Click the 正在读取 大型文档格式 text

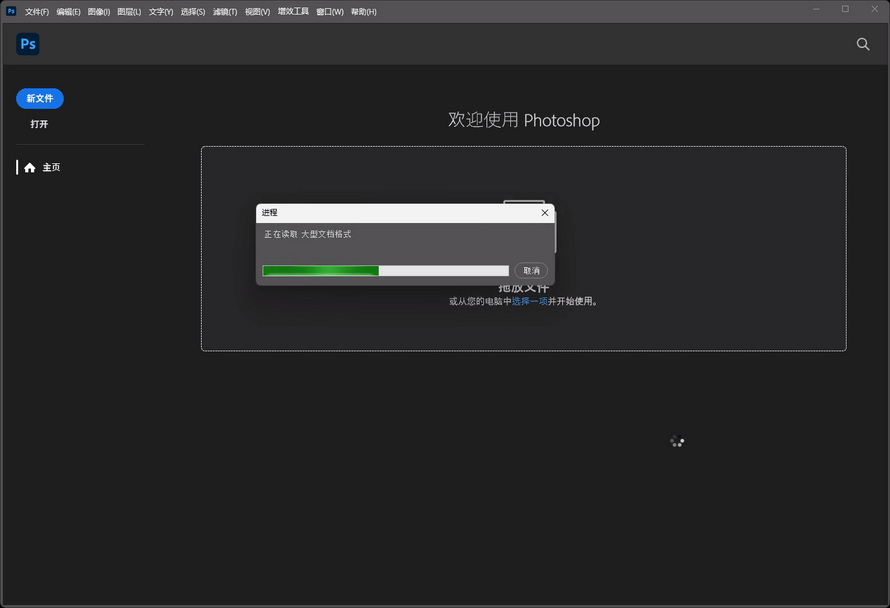[x=308, y=234]
